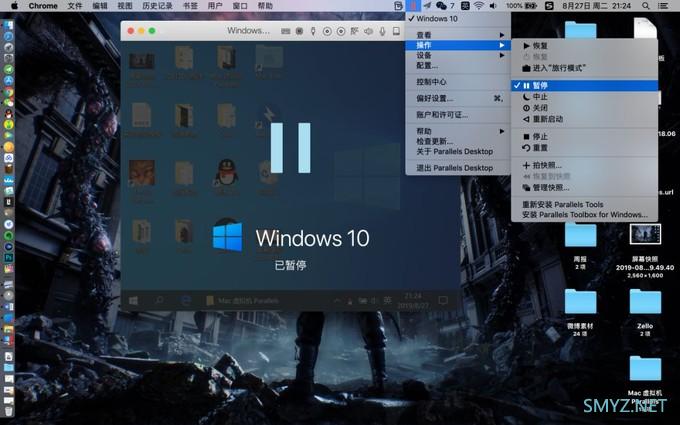Open the Chrome menu in menu bar
The height and width of the screenshot is (425, 680).
click(43, 6)
